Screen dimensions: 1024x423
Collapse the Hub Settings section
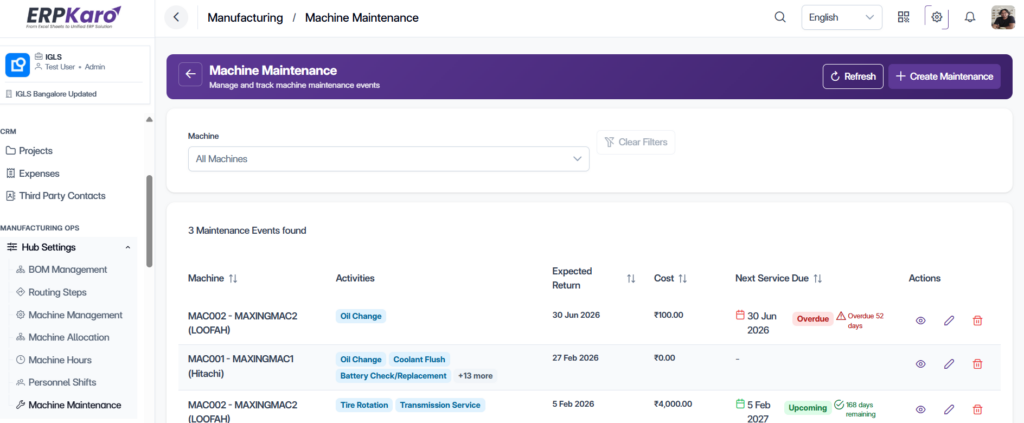tap(127, 247)
